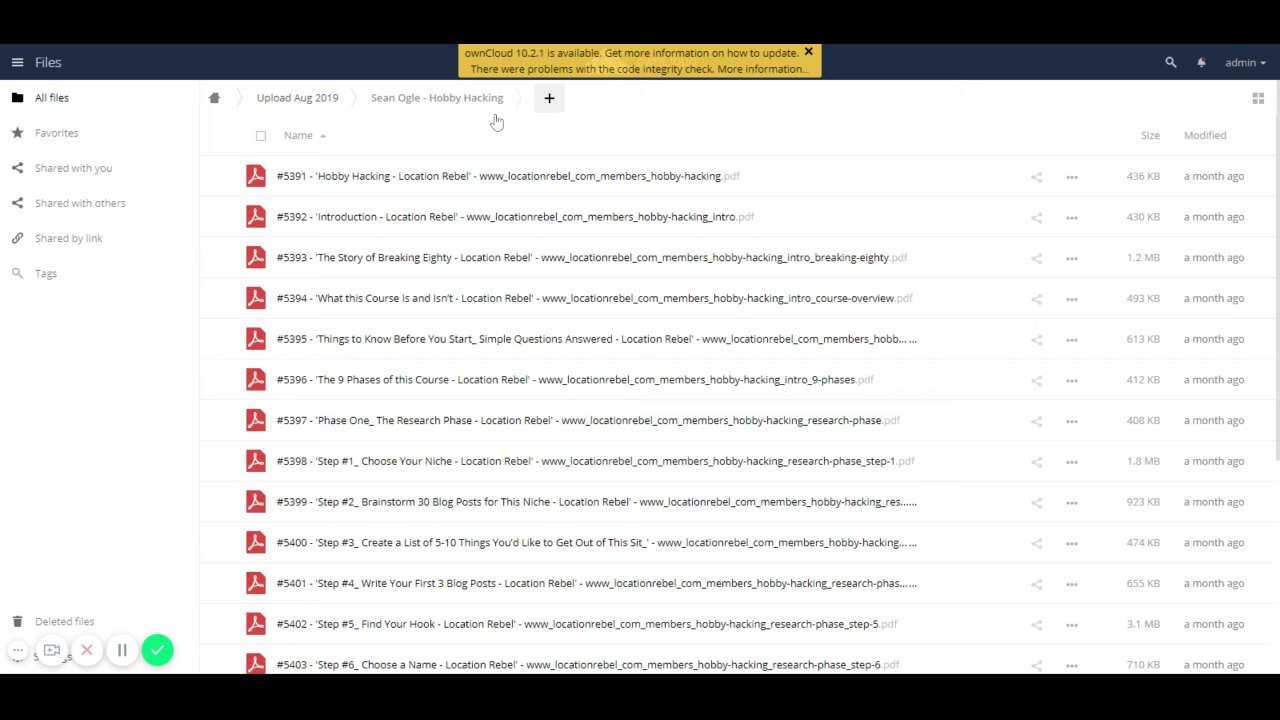Open PDF icon of file #5397
1280x720 pixels.
pyautogui.click(x=256, y=420)
